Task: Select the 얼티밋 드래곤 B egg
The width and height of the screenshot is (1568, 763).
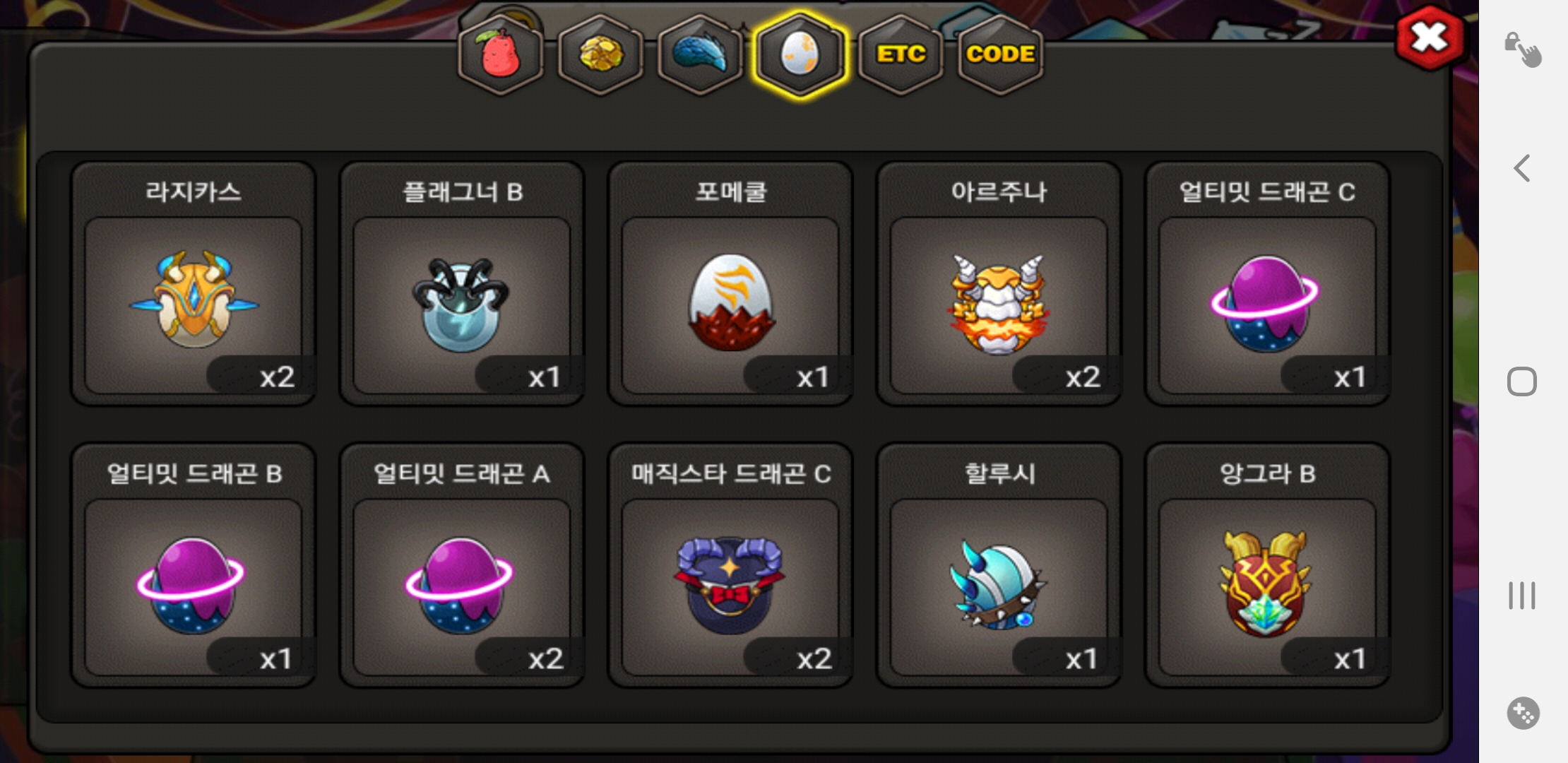Action: coord(193,565)
